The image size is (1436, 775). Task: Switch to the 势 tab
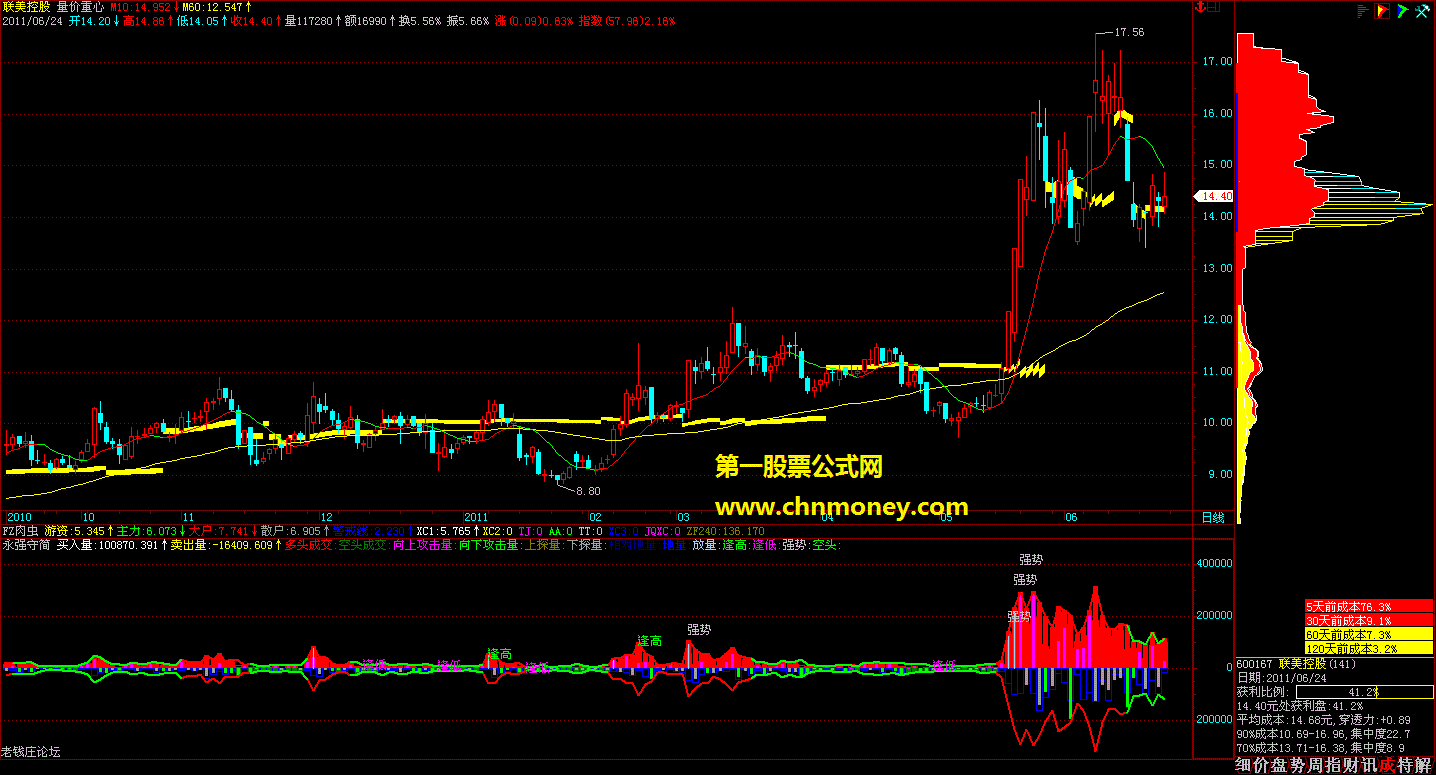[1299, 765]
